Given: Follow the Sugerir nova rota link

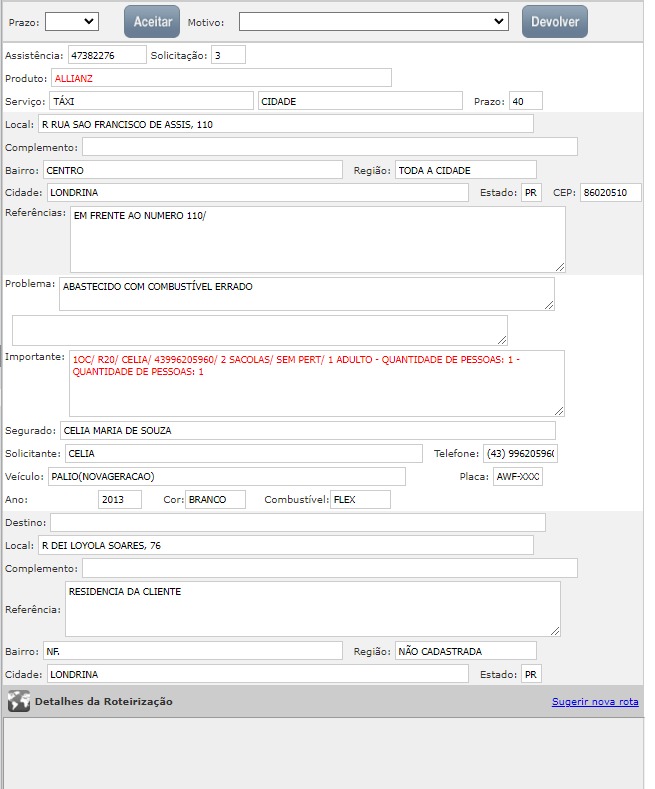Looking at the screenshot, I should [594, 701].
